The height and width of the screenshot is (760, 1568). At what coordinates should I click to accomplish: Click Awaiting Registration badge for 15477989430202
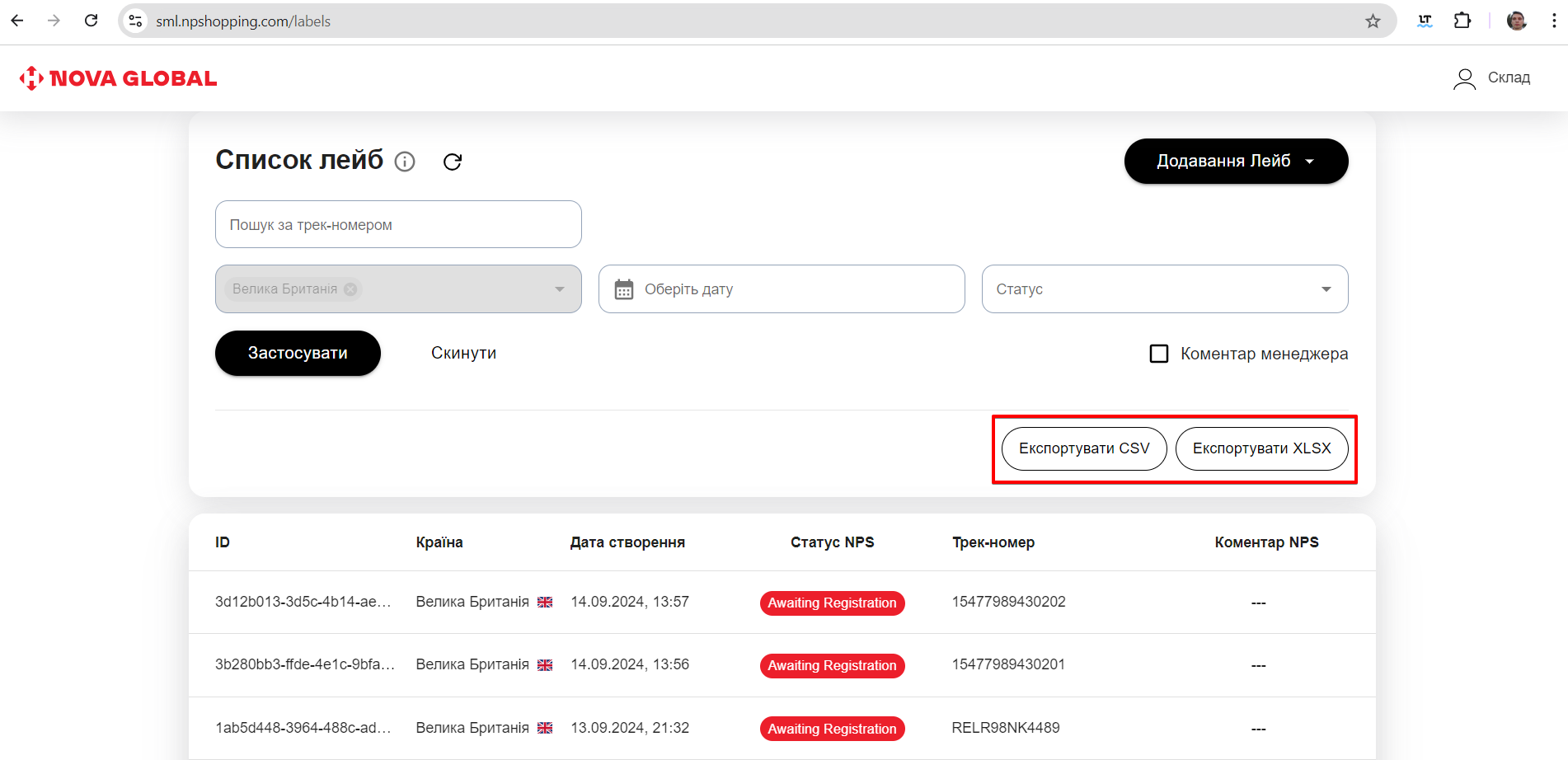tap(832, 603)
